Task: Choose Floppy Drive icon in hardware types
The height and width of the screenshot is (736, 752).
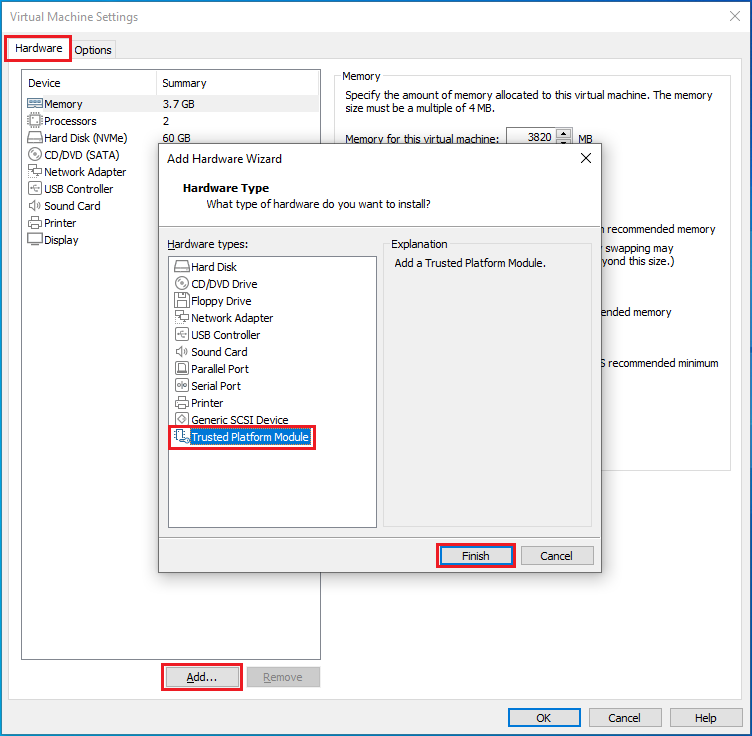Action: pyautogui.click(x=182, y=300)
